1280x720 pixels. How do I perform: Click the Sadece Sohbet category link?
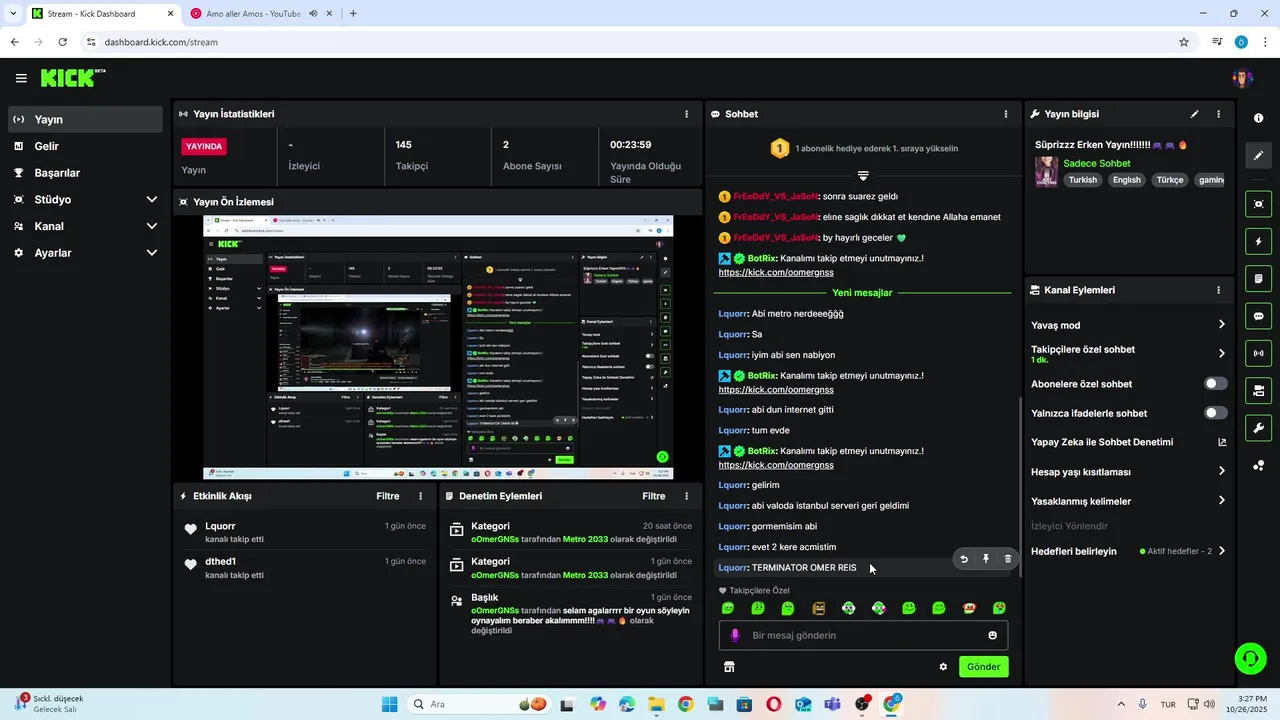[x=1097, y=163]
